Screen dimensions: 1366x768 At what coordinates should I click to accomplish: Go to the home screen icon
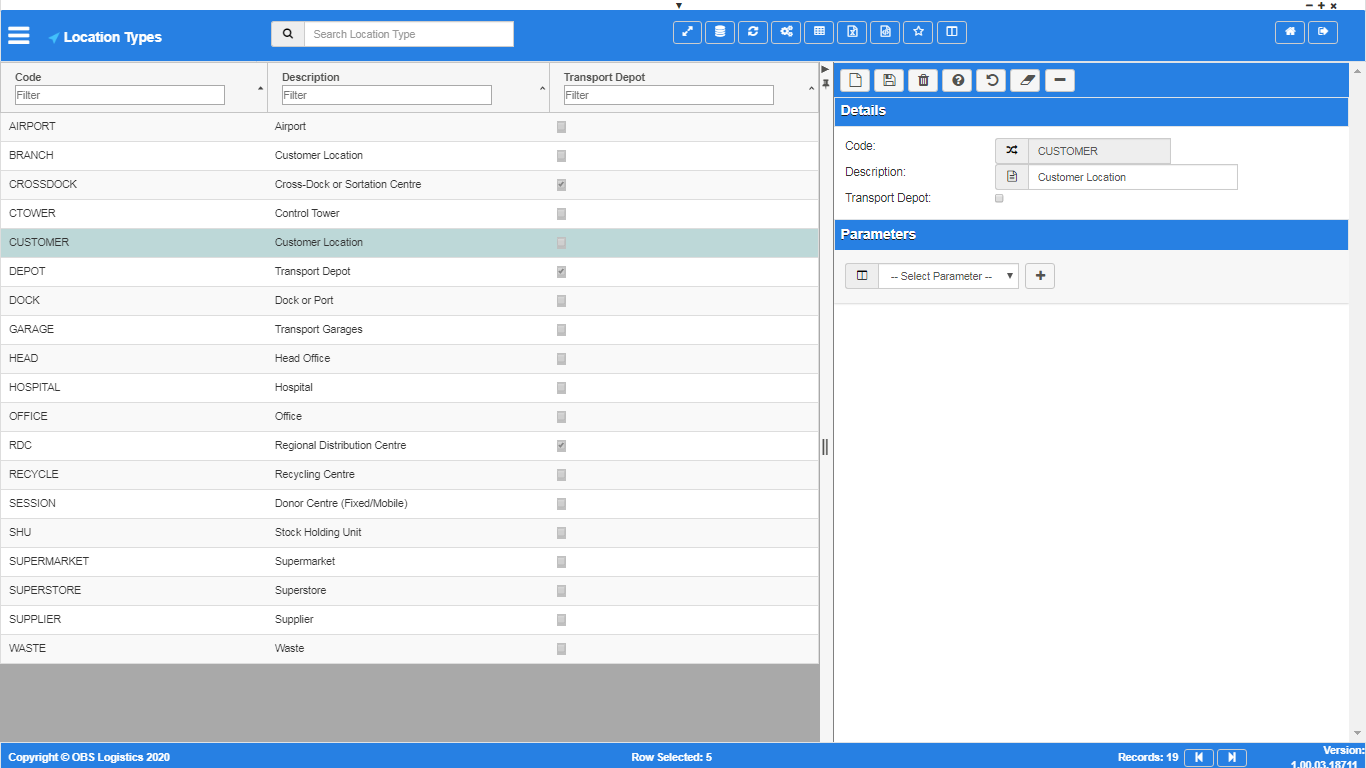tap(1290, 32)
